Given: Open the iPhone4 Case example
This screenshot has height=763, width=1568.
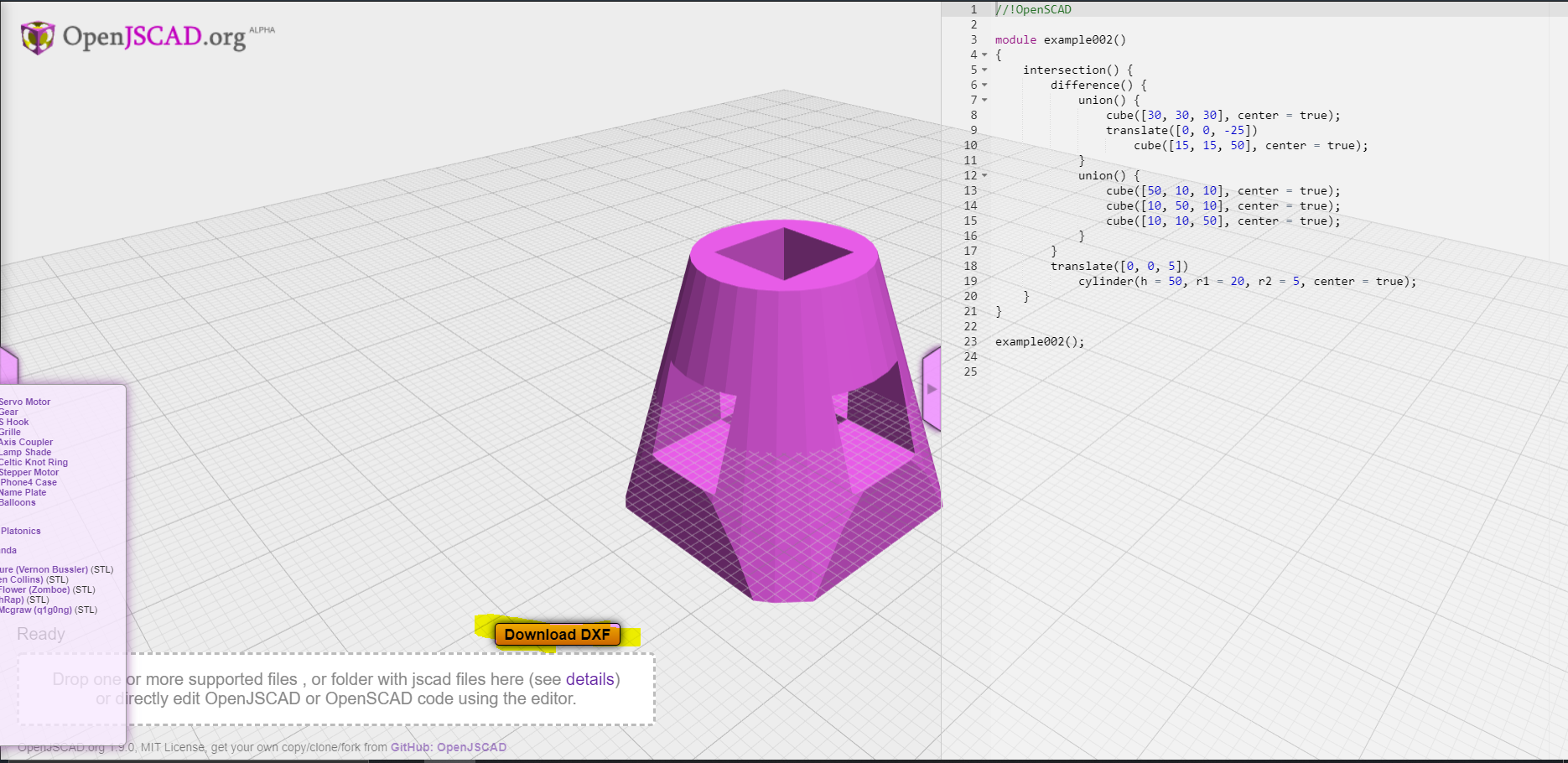Looking at the screenshot, I should pyautogui.click(x=30, y=482).
